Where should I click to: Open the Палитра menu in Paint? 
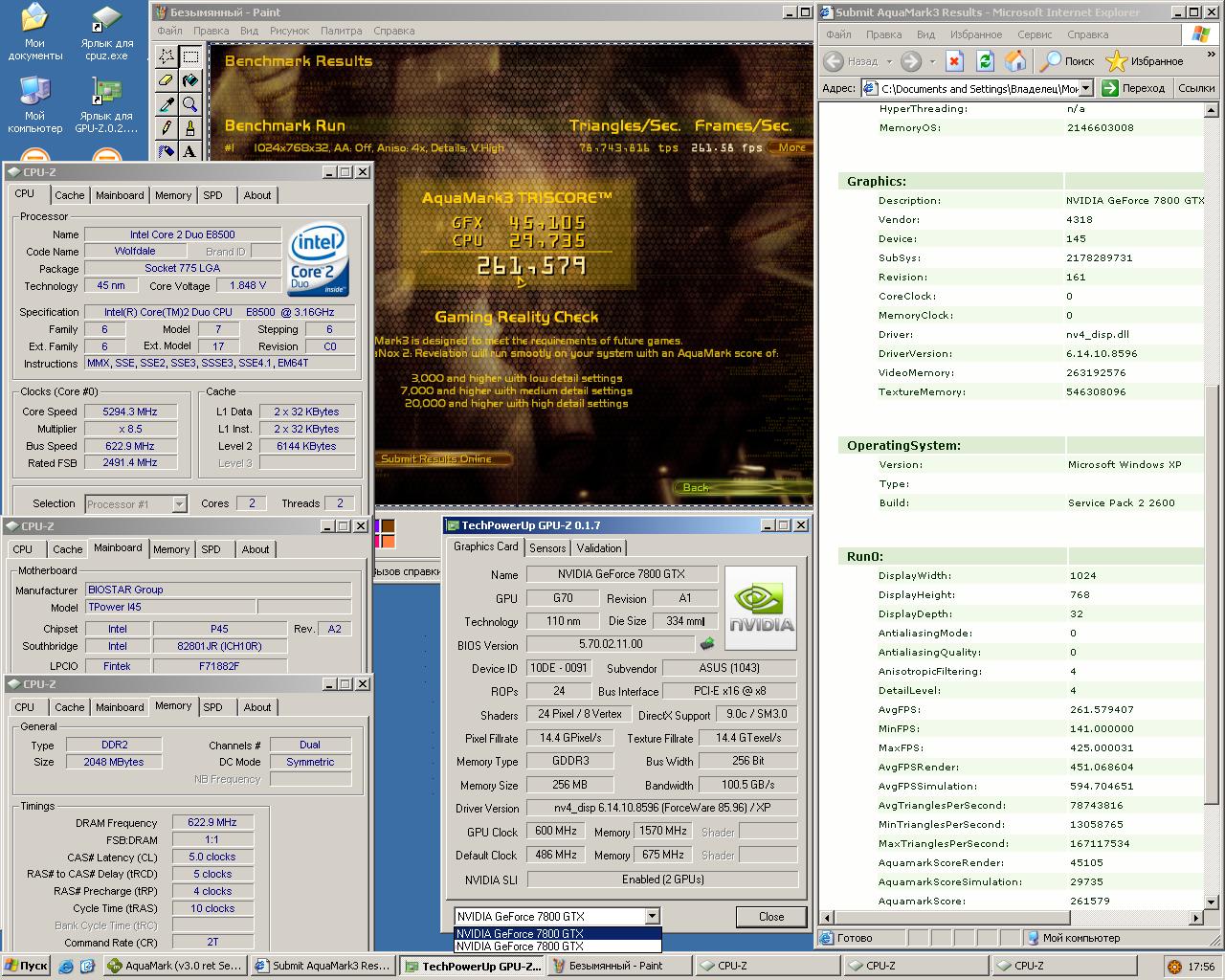341,31
